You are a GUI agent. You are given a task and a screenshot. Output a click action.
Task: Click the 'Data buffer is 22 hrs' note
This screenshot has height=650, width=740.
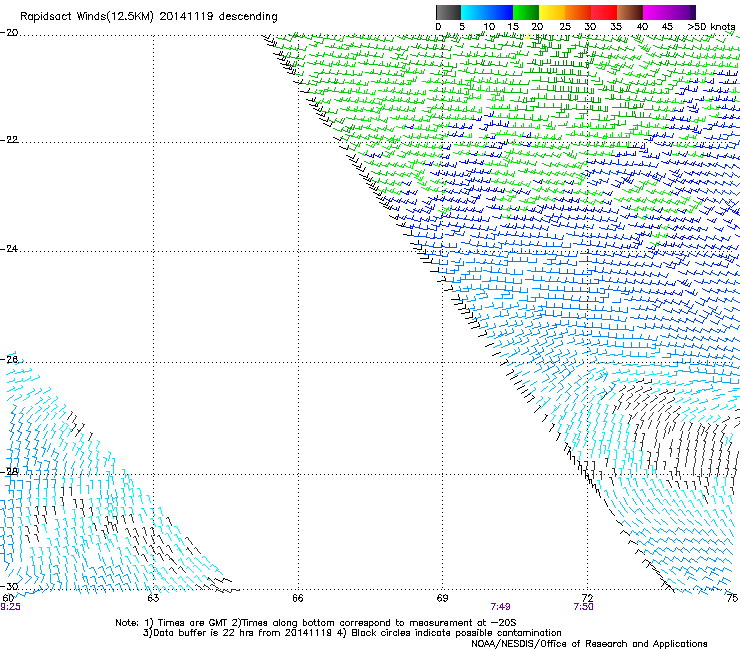pyautogui.click(x=352, y=633)
